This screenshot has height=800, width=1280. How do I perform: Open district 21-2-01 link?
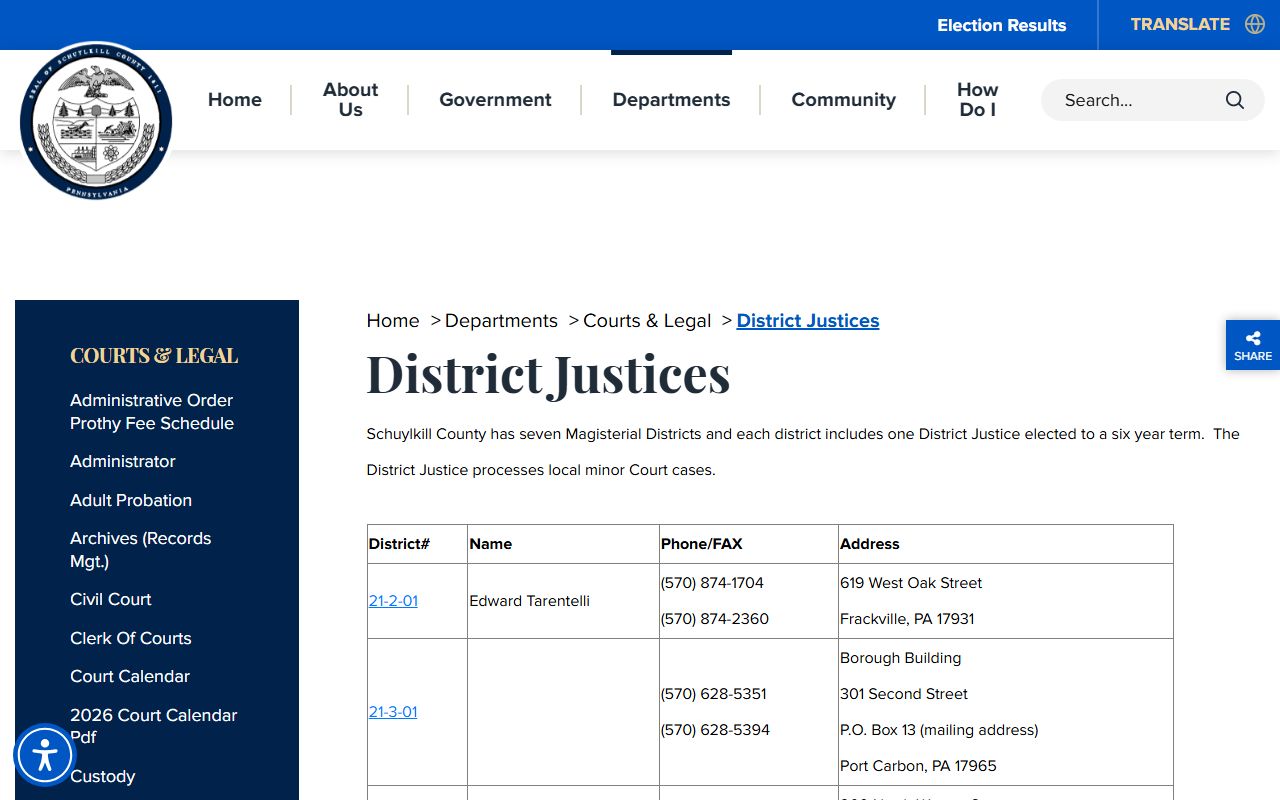(393, 601)
